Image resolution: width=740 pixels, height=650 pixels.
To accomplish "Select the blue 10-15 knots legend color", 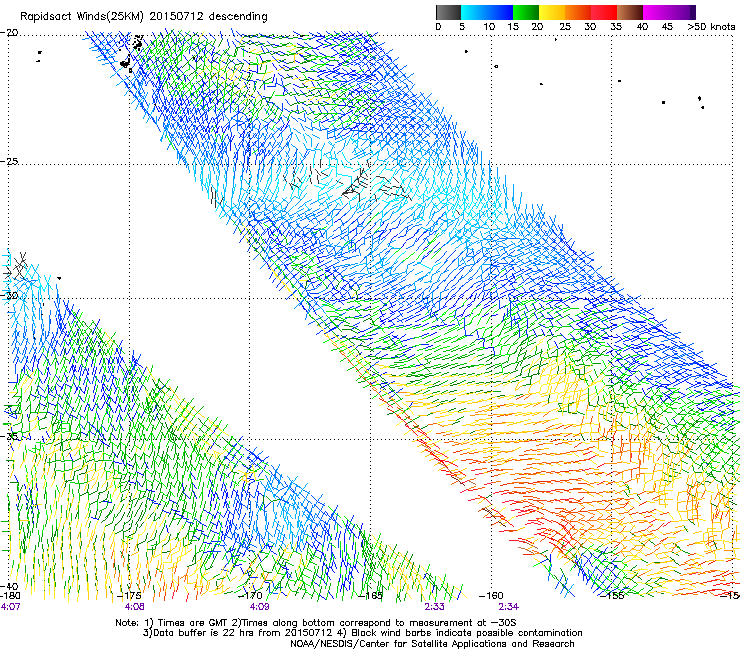I will (500, 12).
